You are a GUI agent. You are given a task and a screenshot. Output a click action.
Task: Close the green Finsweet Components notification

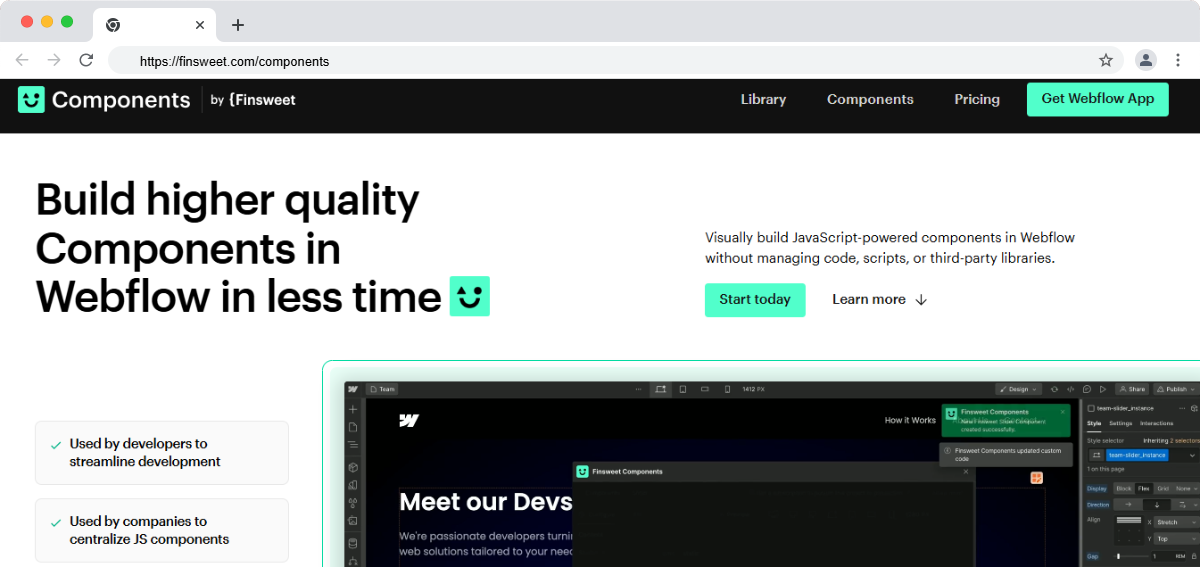coord(1063,412)
